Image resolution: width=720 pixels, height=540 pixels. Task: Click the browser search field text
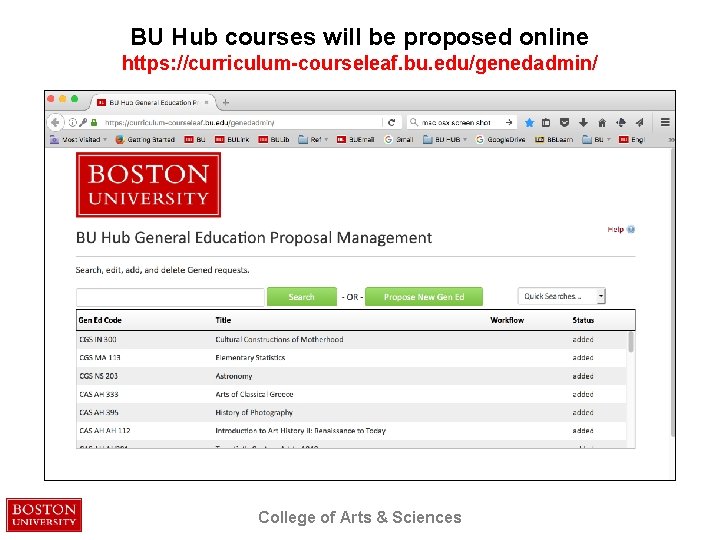pyautogui.click(x=456, y=123)
